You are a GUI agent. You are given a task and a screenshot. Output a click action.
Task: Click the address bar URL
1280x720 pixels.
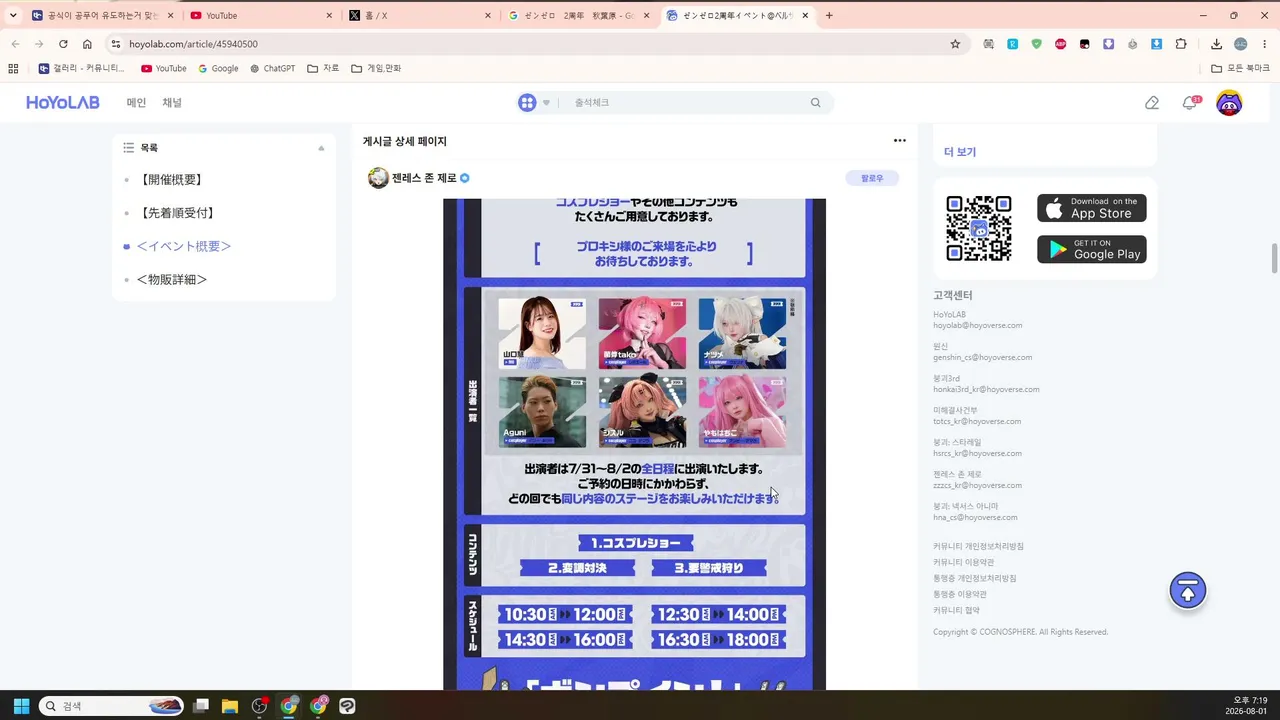coord(193,44)
